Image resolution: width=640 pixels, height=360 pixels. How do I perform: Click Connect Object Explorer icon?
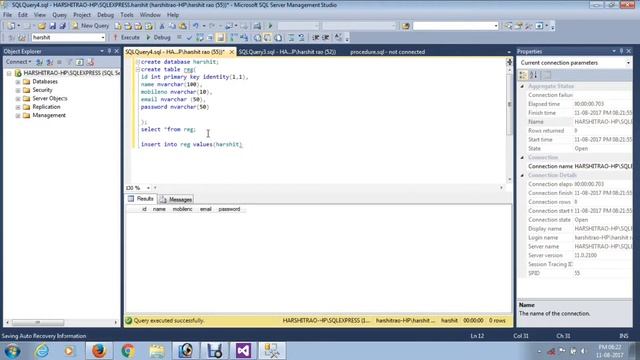click(40, 62)
